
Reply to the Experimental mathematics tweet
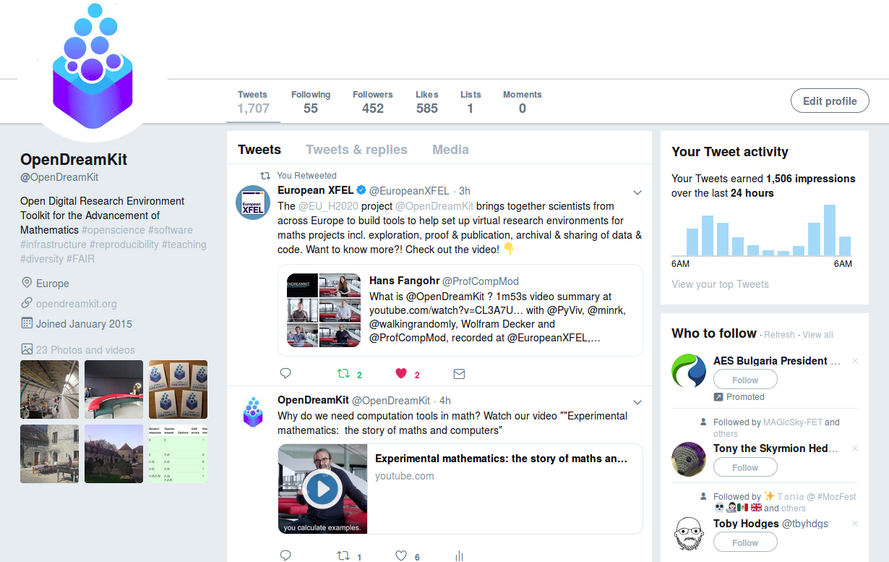[x=285, y=555]
